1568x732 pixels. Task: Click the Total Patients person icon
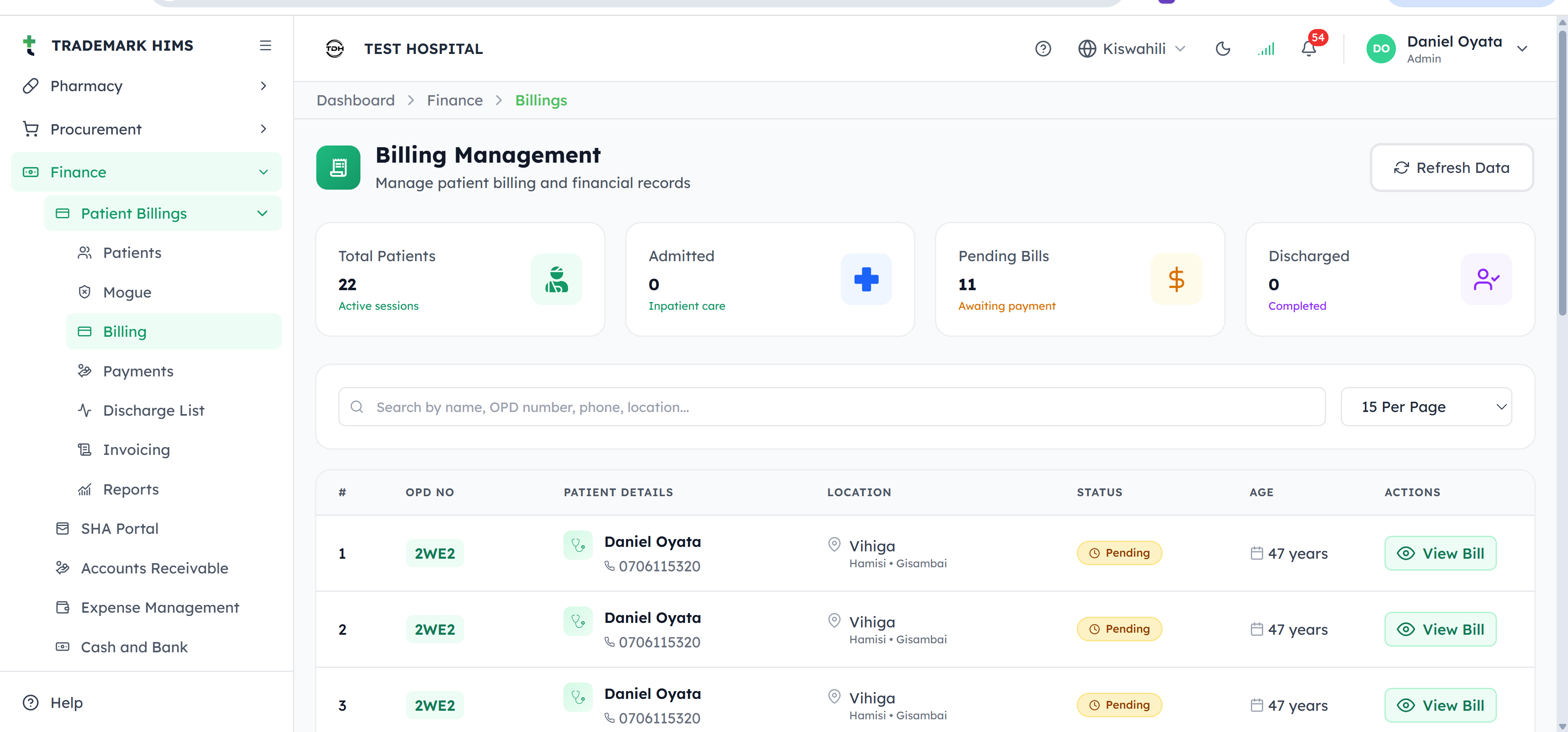(x=556, y=280)
